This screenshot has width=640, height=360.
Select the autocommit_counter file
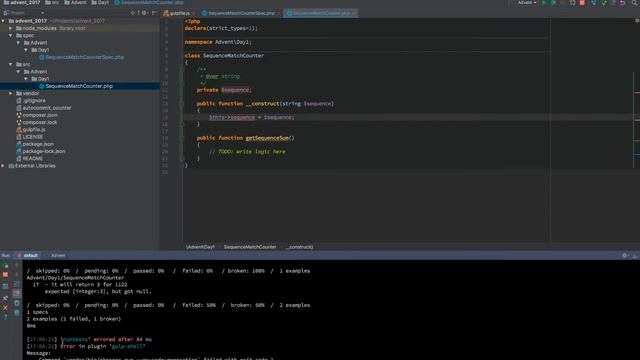point(47,108)
